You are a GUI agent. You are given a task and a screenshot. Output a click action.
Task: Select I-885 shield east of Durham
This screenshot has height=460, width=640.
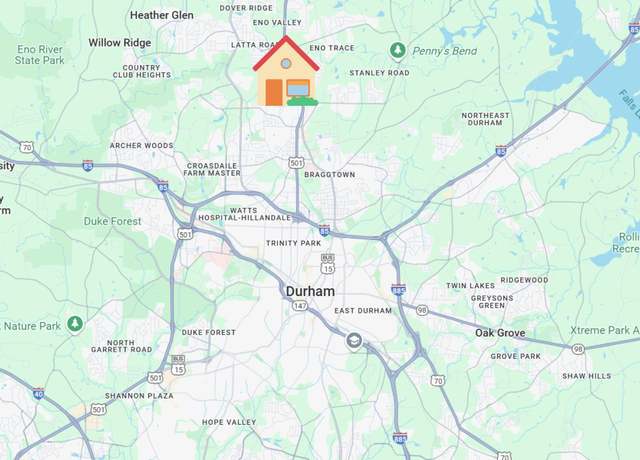398,289
